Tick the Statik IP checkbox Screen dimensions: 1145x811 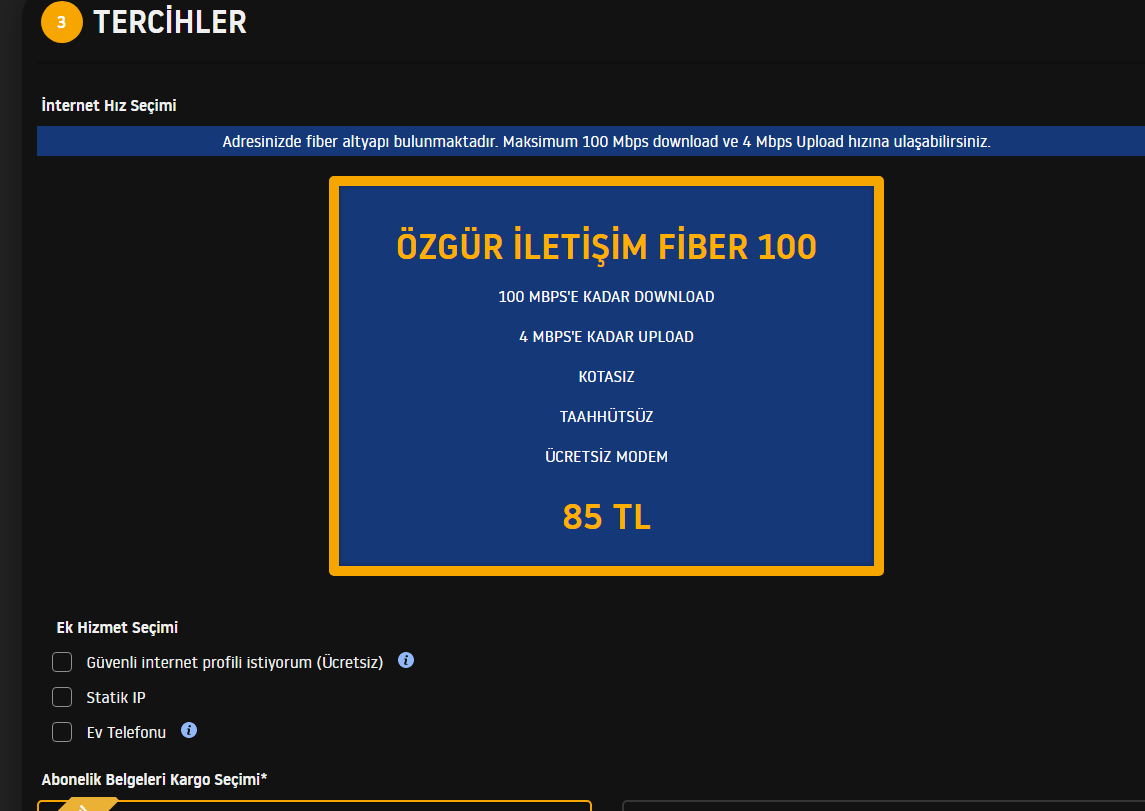[x=62, y=697]
